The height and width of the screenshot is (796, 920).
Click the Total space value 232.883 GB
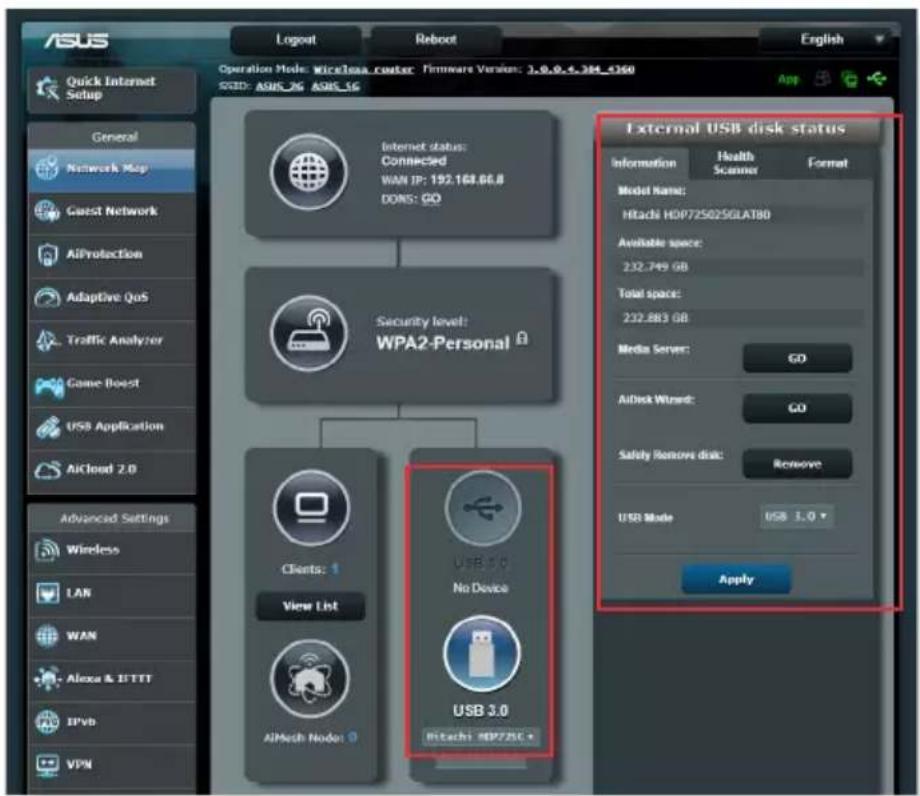point(740,318)
